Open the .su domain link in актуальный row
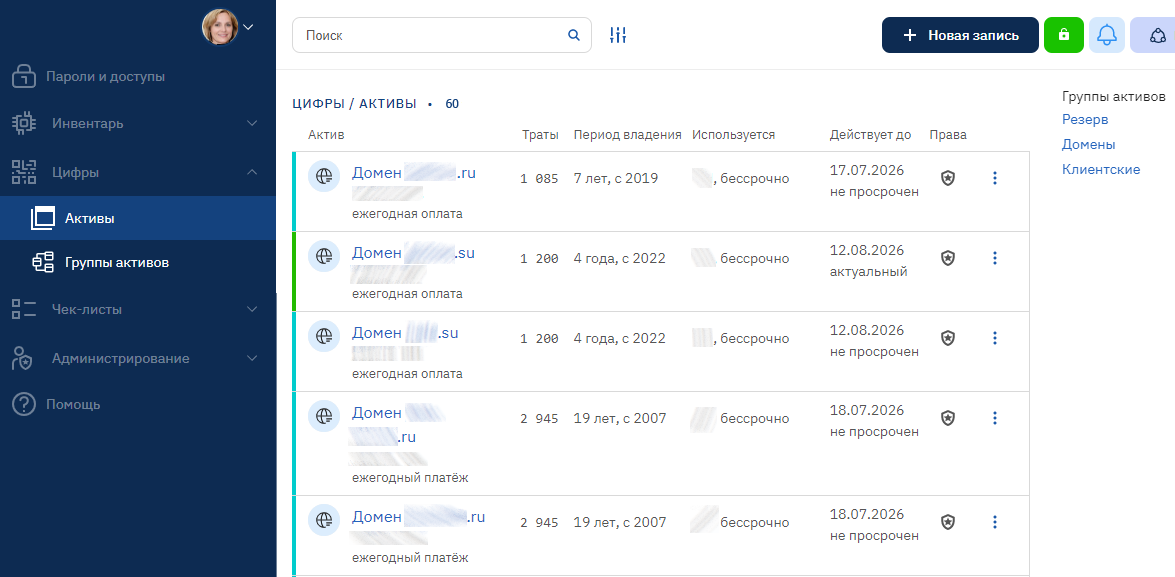The height and width of the screenshot is (577, 1175). point(413,253)
